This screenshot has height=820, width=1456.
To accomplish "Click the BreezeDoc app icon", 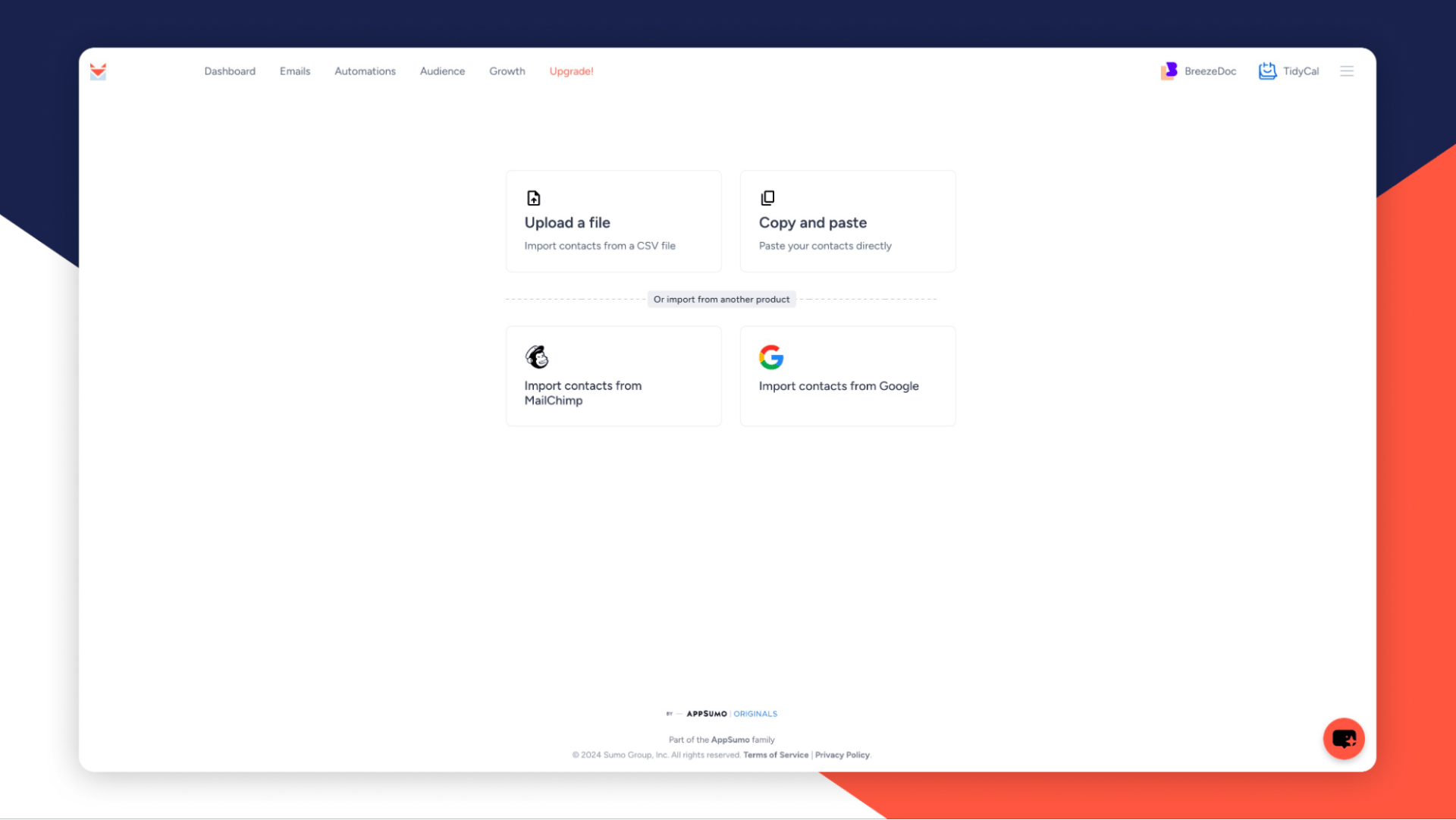I will pyautogui.click(x=1170, y=70).
